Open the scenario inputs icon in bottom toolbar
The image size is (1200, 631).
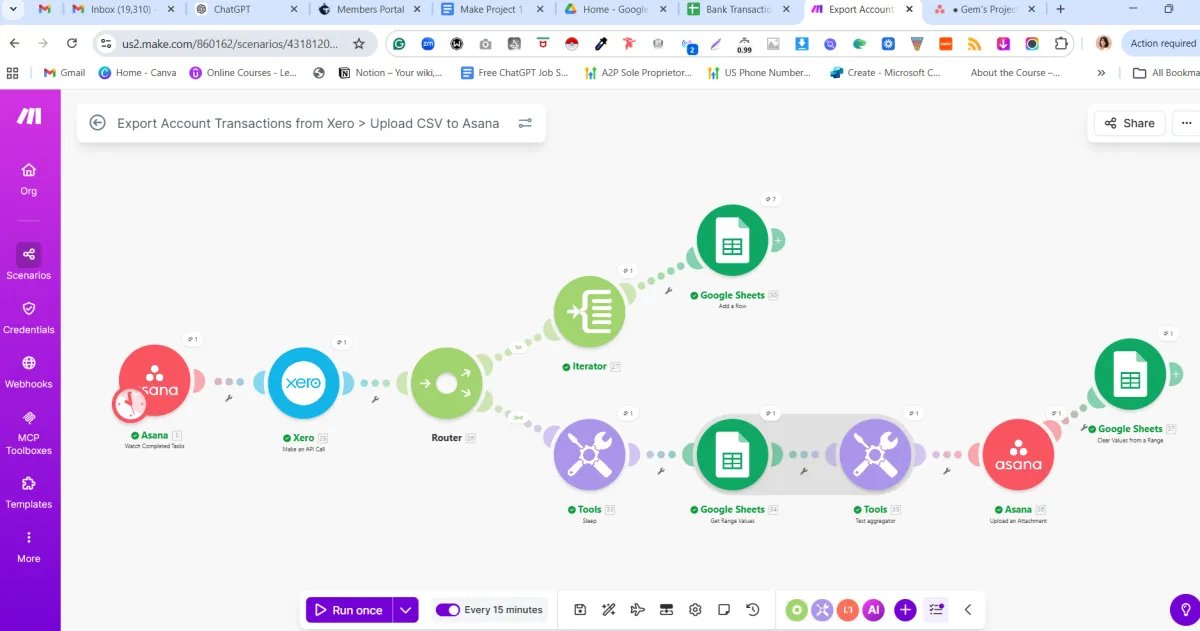pyautogui.click(x=667, y=609)
